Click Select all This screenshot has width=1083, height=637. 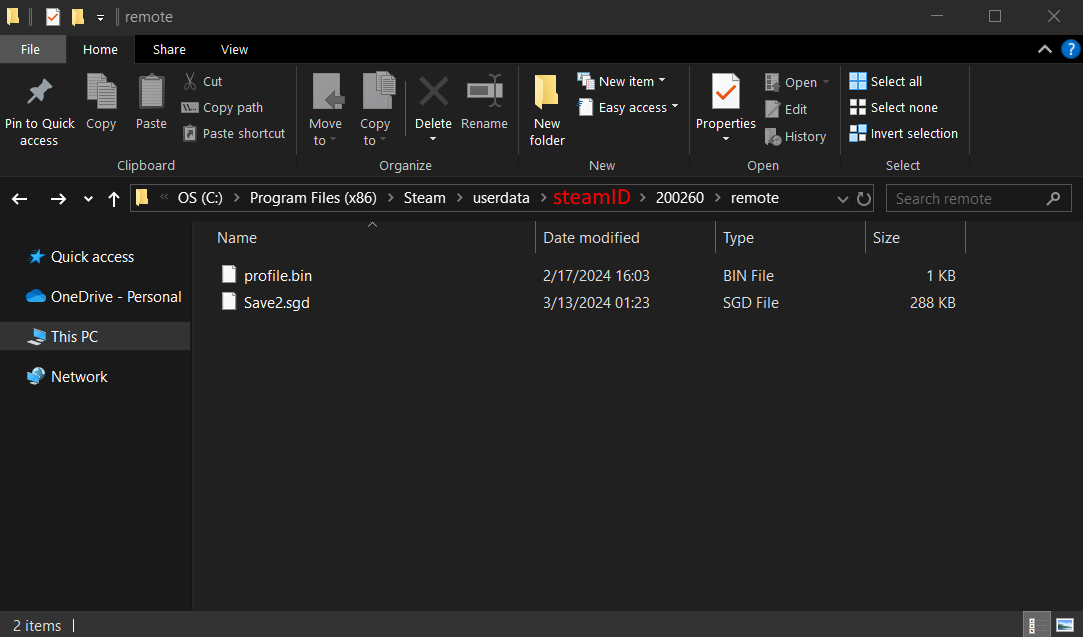click(x=885, y=82)
